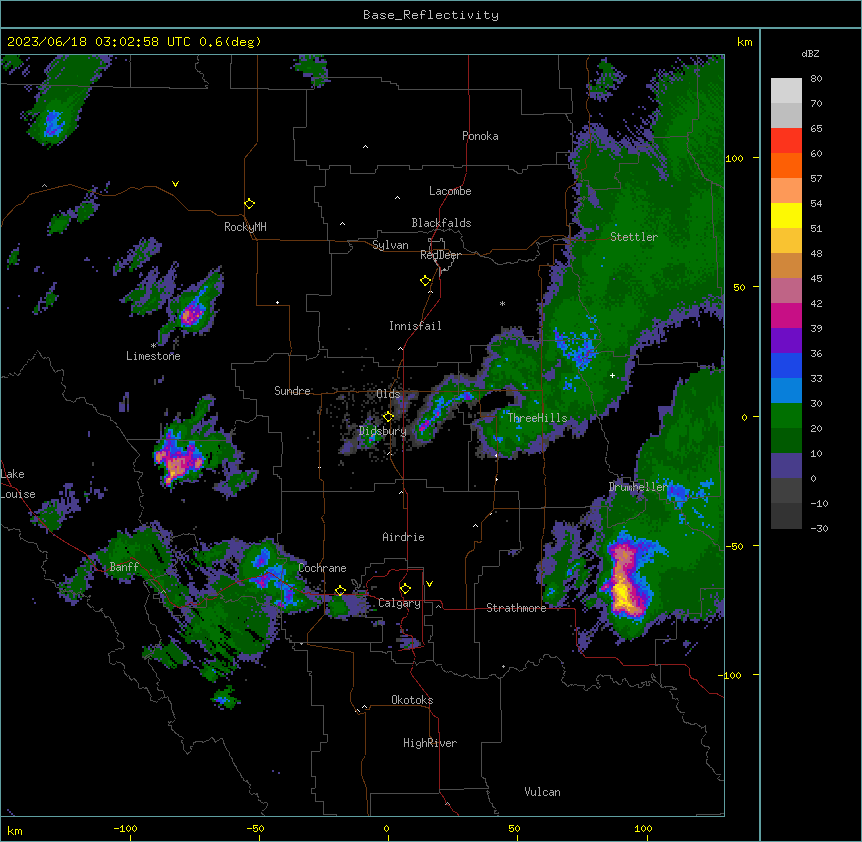
Task: Pick the orange 57-60 dBZ legend swatch
Action: pyautogui.click(x=786, y=165)
